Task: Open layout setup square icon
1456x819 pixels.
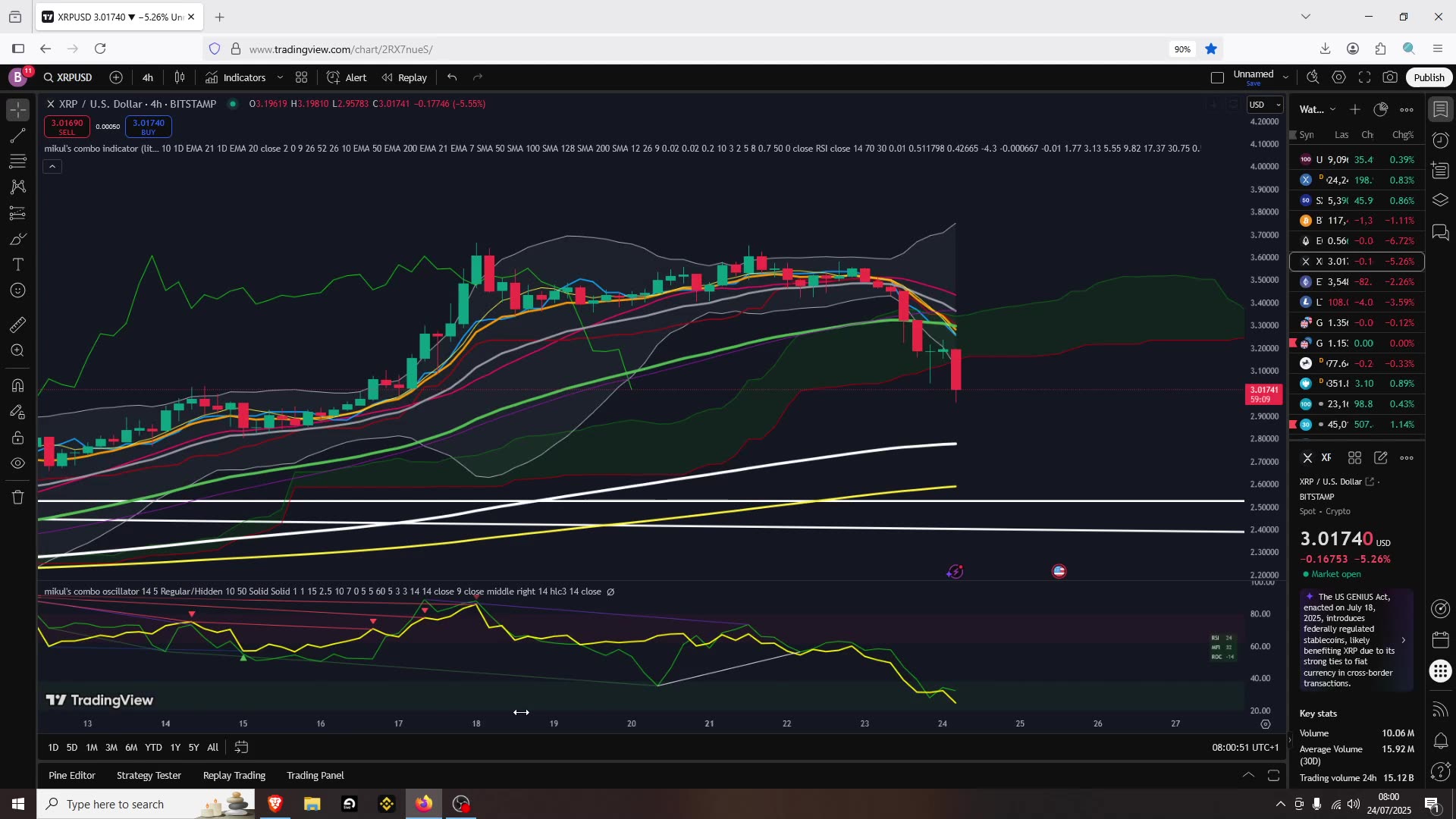Action: coord(1217,77)
